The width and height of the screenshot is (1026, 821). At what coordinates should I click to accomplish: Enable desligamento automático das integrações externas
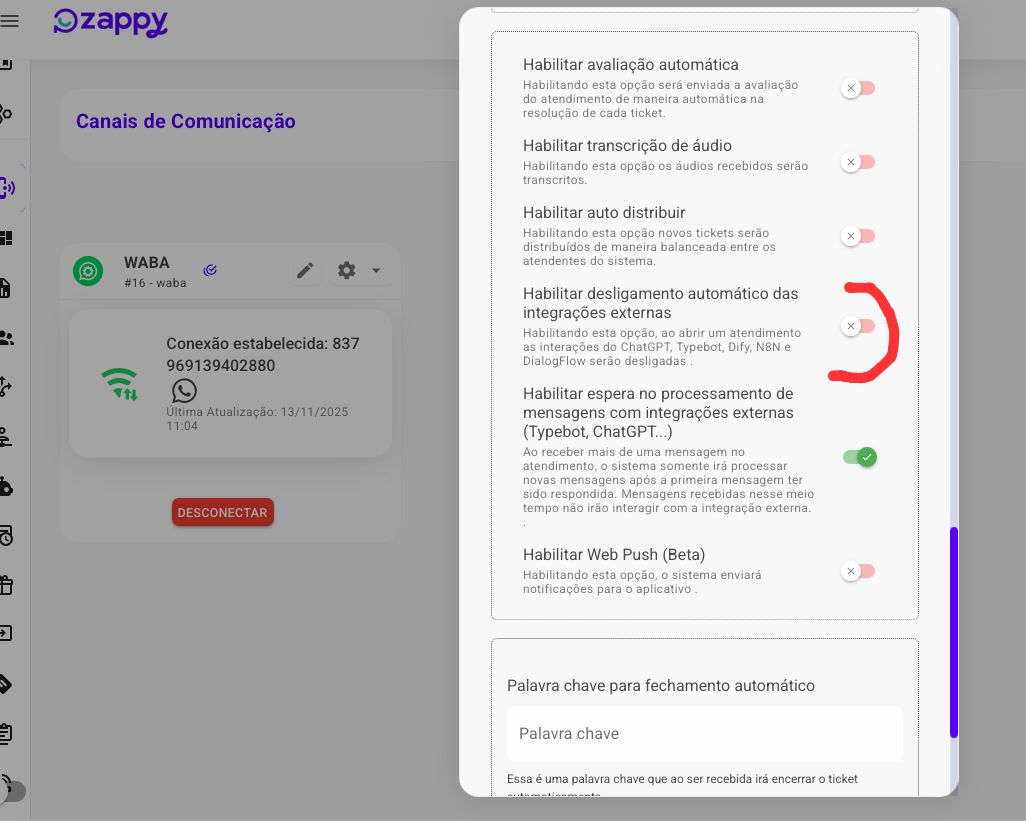click(858, 327)
